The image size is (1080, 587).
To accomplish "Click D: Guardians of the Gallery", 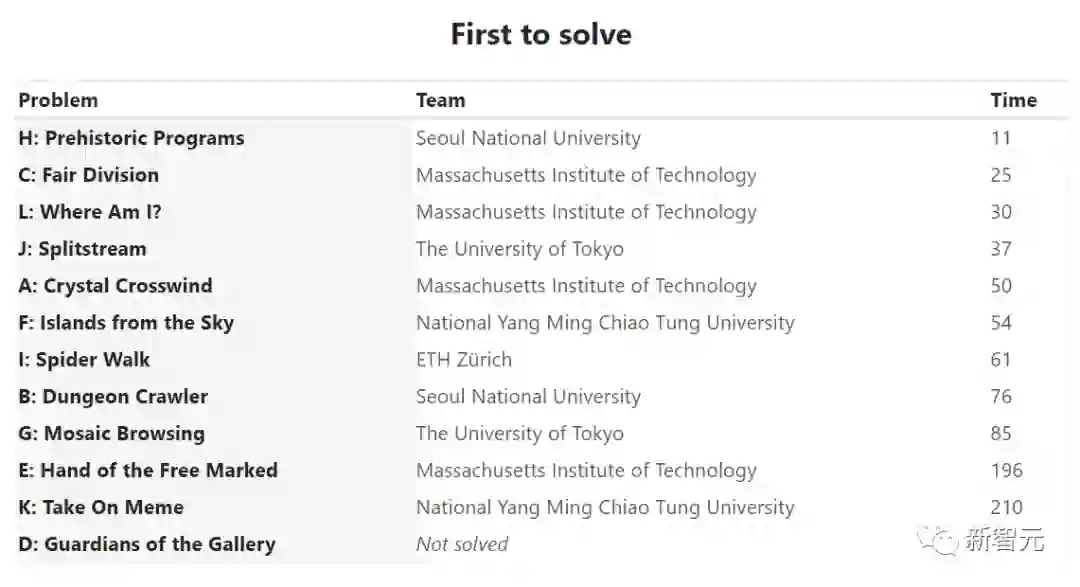I will pos(146,545).
